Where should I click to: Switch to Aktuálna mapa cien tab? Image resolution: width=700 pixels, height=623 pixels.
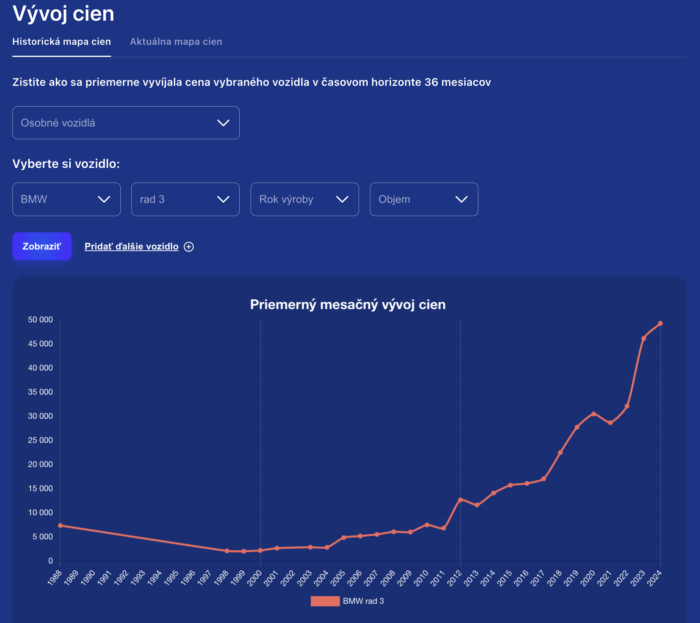[x=176, y=42]
